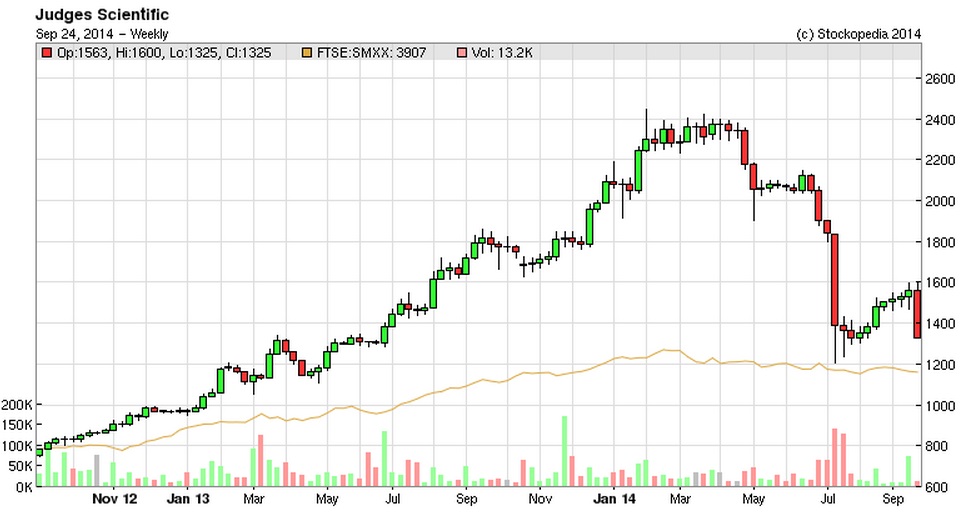Click the 200K volume axis label
The image size is (960, 517).
(17, 405)
